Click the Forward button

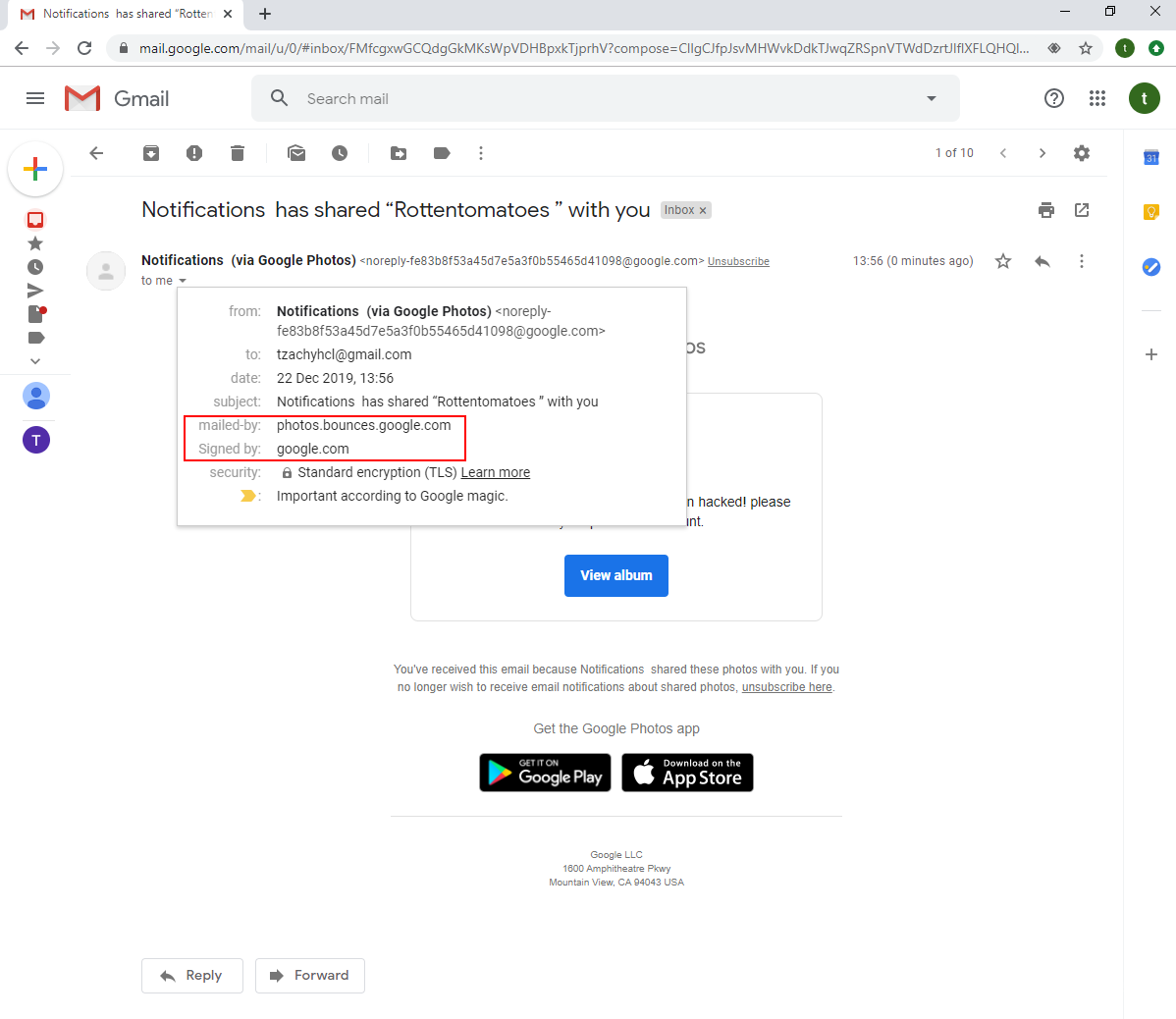click(310, 976)
